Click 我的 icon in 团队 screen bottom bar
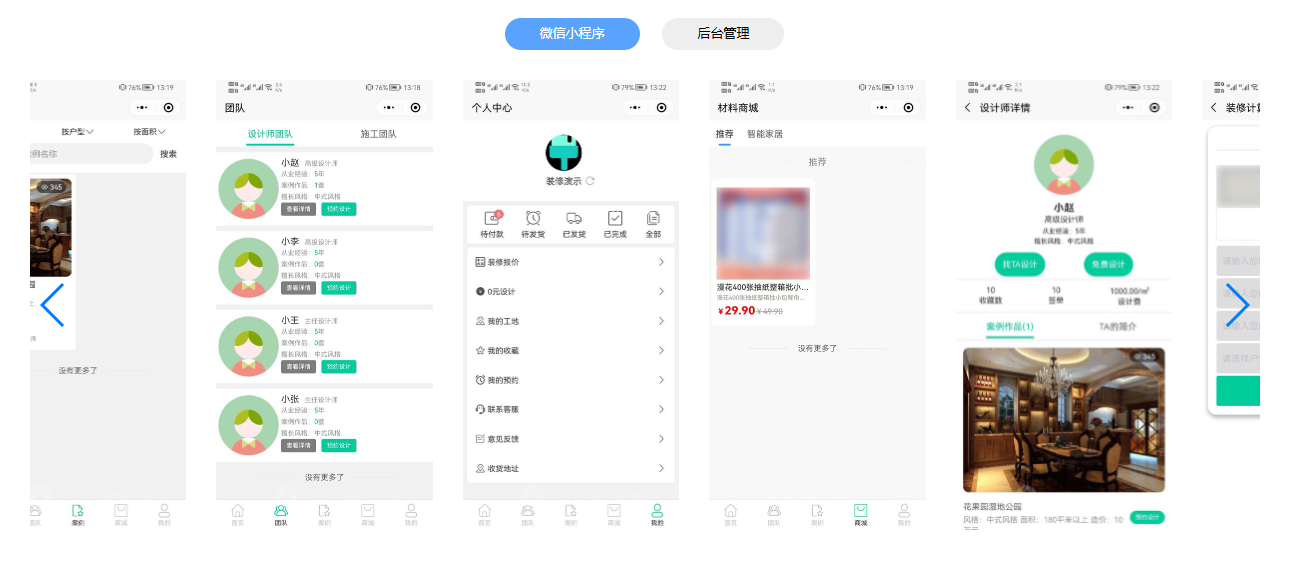The height and width of the screenshot is (567, 1291). [411, 514]
